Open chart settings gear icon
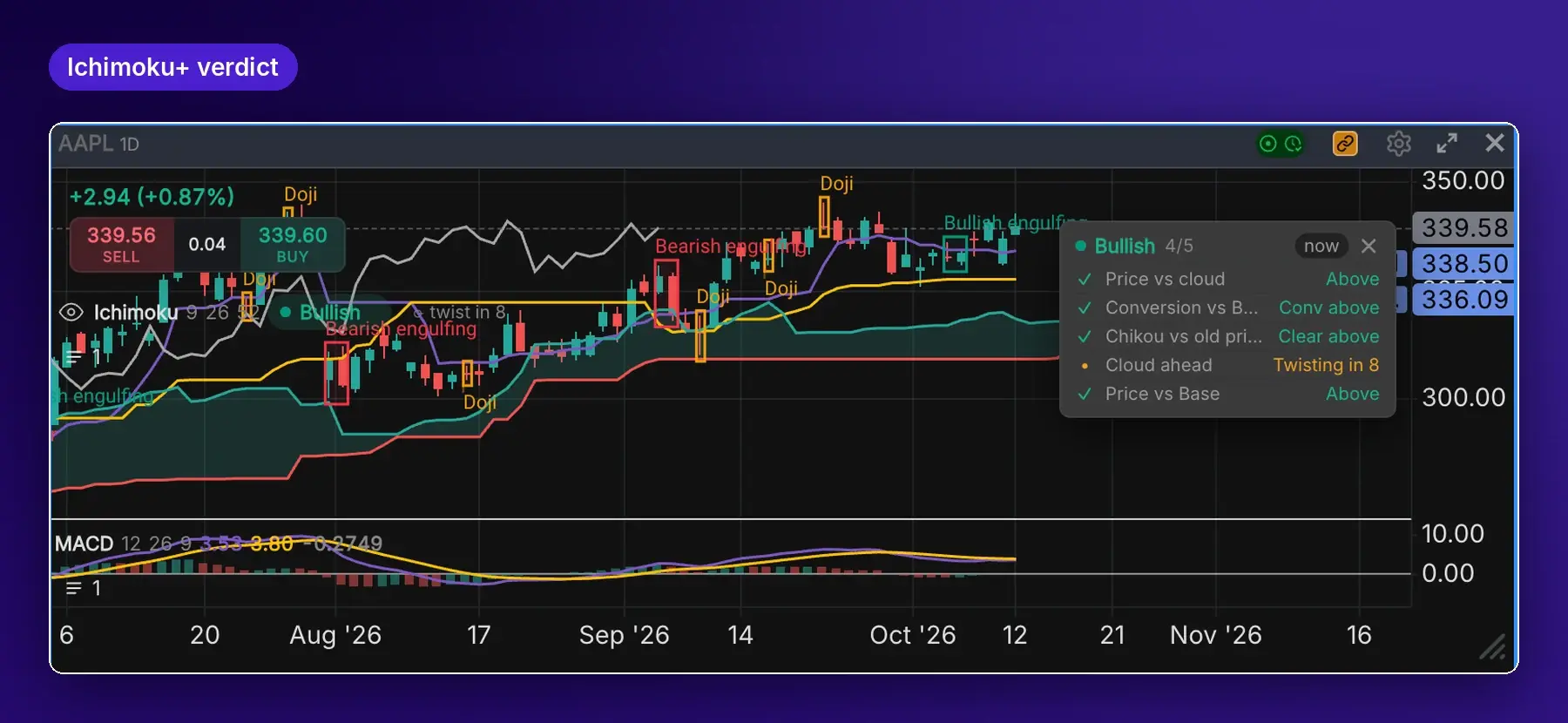 tap(1398, 143)
